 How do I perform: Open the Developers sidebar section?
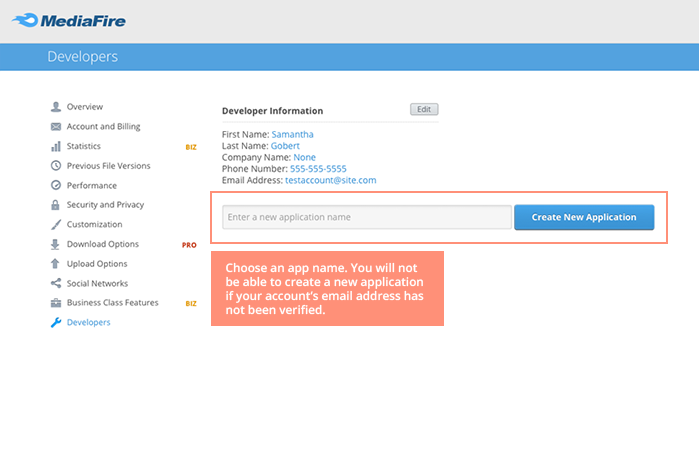(x=89, y=322)
